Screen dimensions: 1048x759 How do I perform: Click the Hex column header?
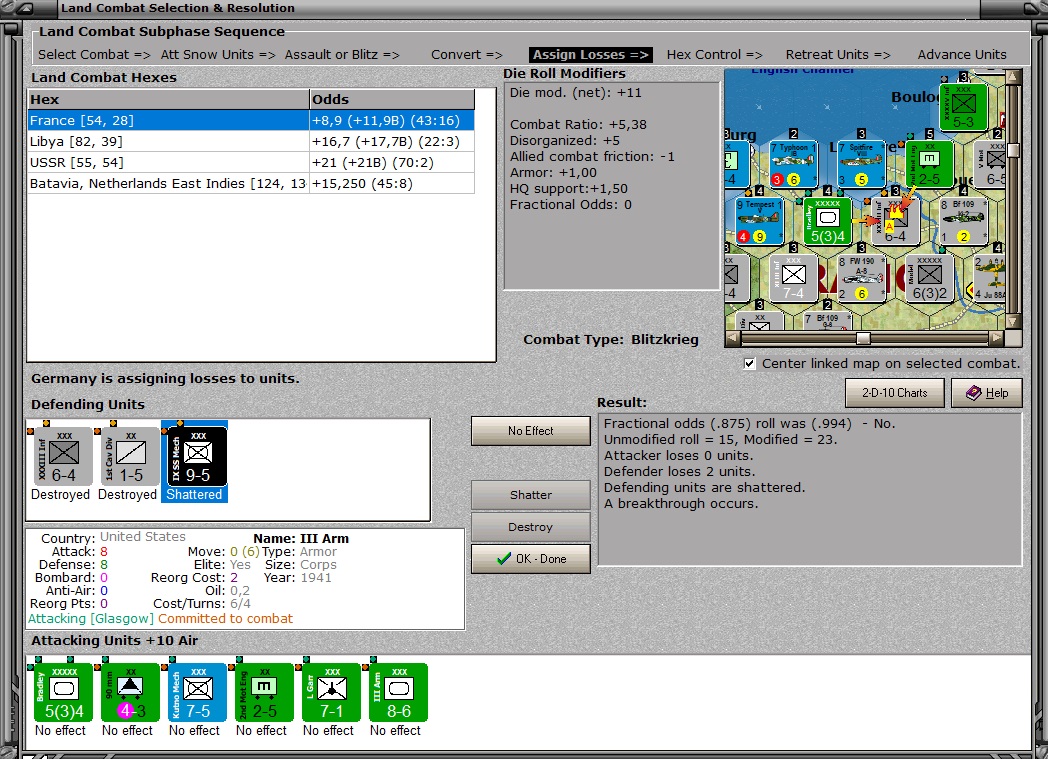pos(168,100)
